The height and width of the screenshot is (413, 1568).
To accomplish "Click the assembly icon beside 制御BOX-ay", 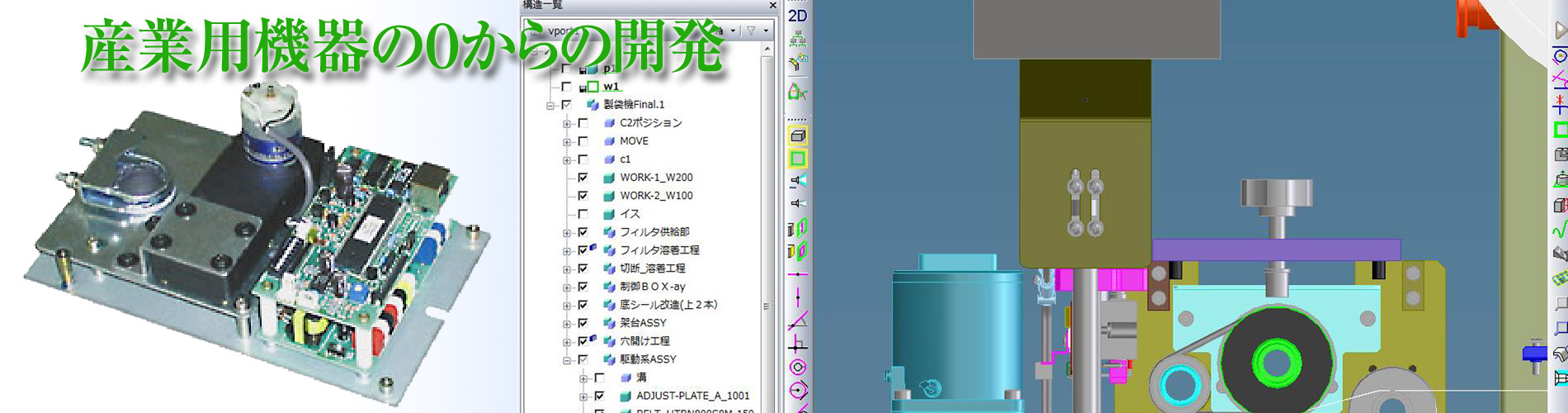I will pyautogui.click(x=609, y=287).
